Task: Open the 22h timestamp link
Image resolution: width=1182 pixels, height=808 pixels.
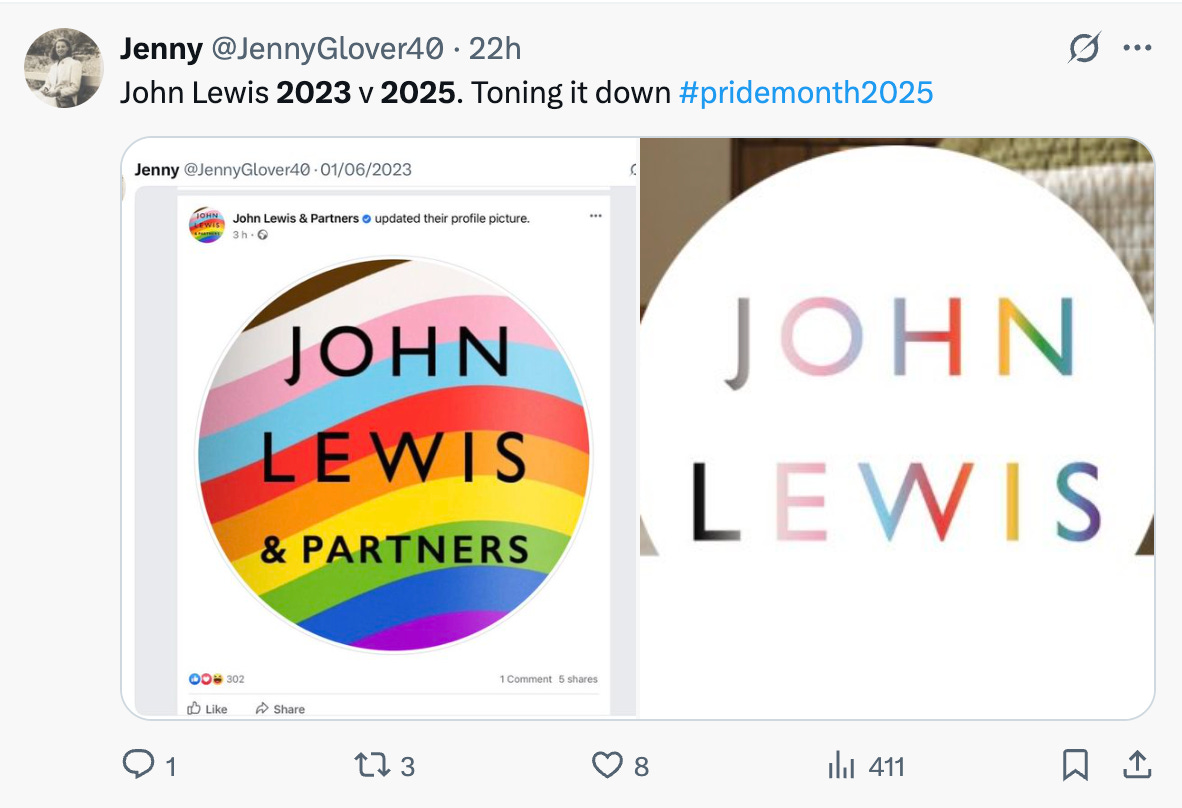Action: click(495, 49)
